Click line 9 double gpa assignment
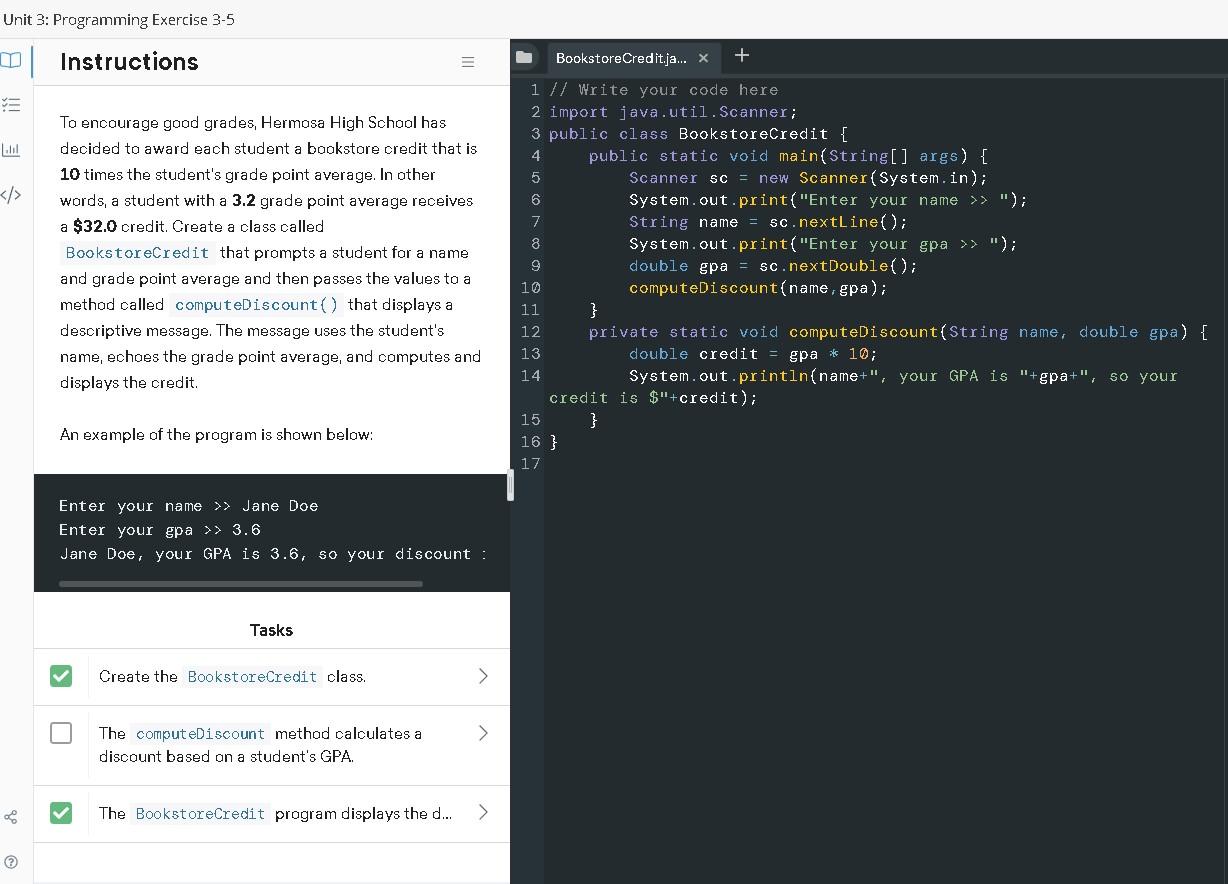The image size is (1228, 884). (x=773, y=266)
